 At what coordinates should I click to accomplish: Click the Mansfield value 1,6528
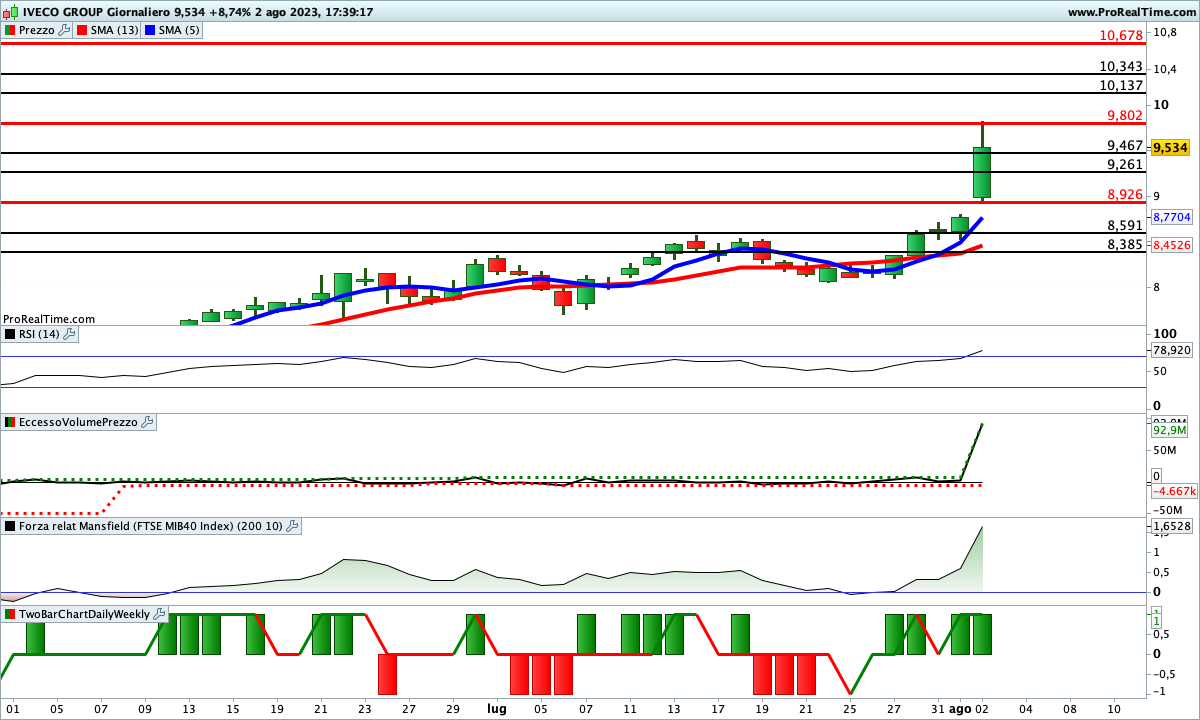pyautogui.click(x=1172, y=526)
